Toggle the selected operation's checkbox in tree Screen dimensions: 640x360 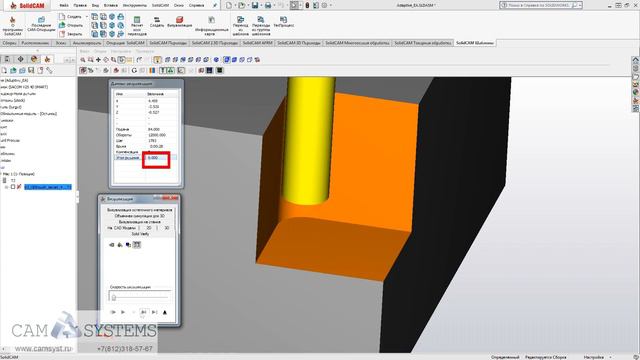(x=13, y=187)
